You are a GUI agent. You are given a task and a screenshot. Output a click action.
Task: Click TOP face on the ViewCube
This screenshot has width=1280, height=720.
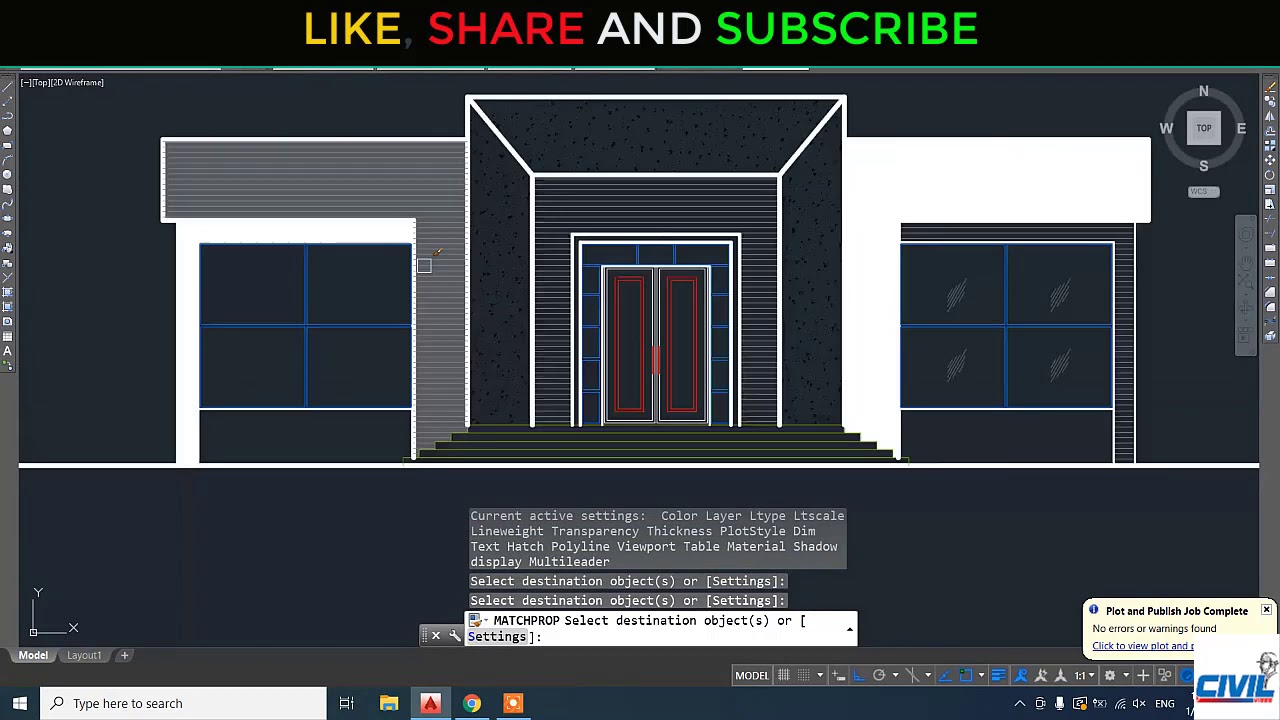coord(1204,128)
